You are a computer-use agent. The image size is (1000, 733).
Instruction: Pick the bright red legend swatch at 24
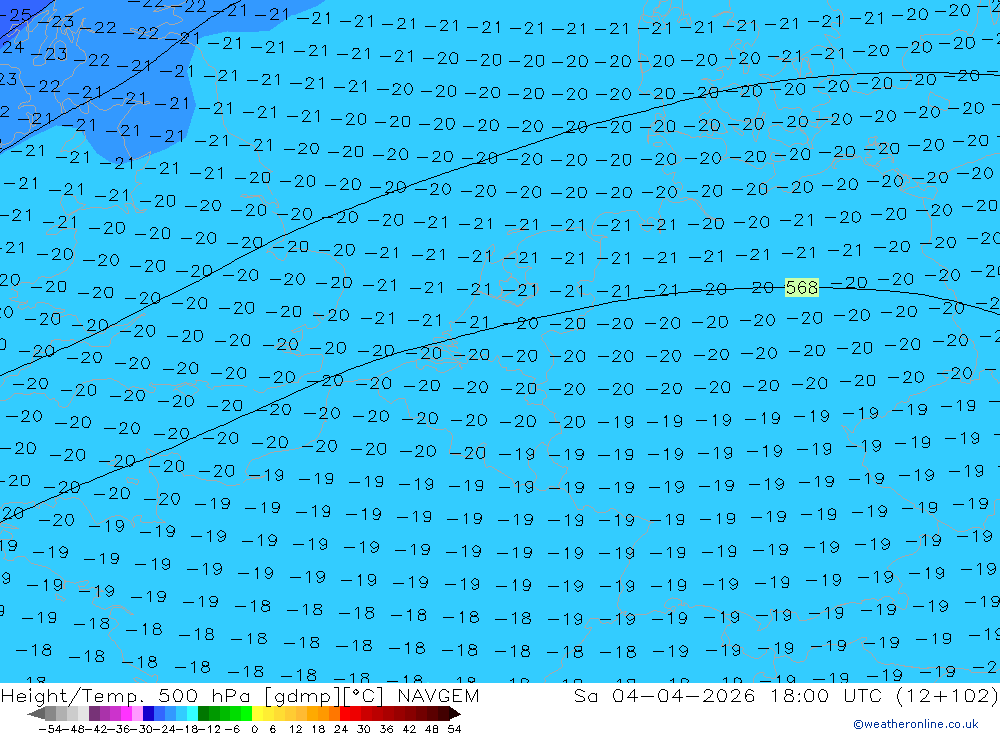345,714
